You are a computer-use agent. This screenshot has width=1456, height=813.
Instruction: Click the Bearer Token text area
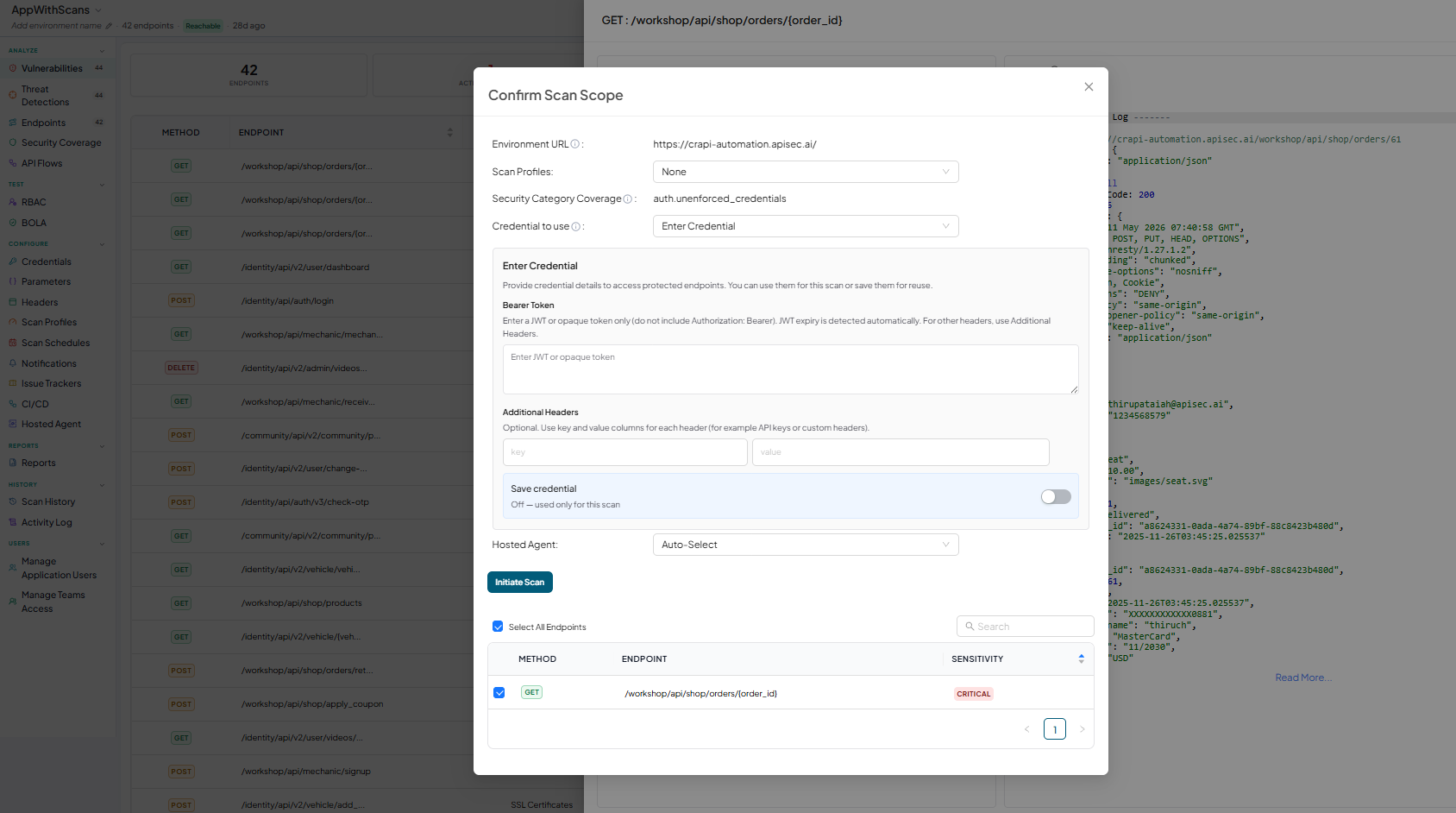pos(790,369)
